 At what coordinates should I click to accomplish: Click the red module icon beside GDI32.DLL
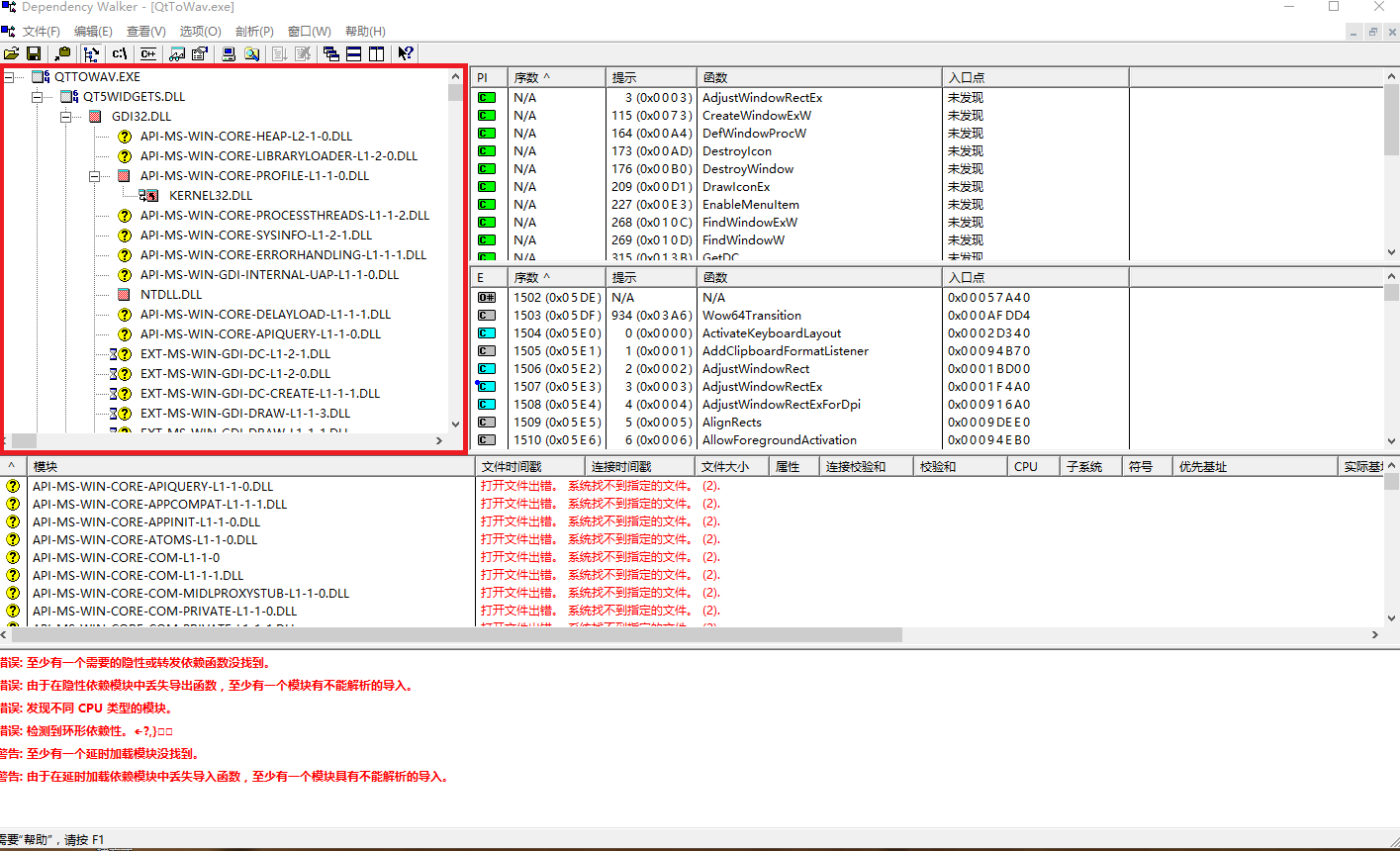[x=96, y=116]
